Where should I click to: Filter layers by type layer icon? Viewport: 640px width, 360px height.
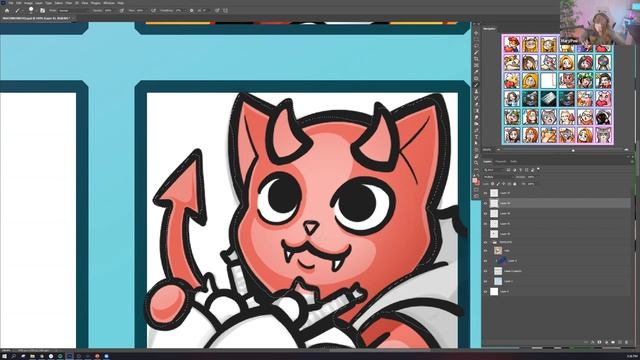click(x=520, y=169)
